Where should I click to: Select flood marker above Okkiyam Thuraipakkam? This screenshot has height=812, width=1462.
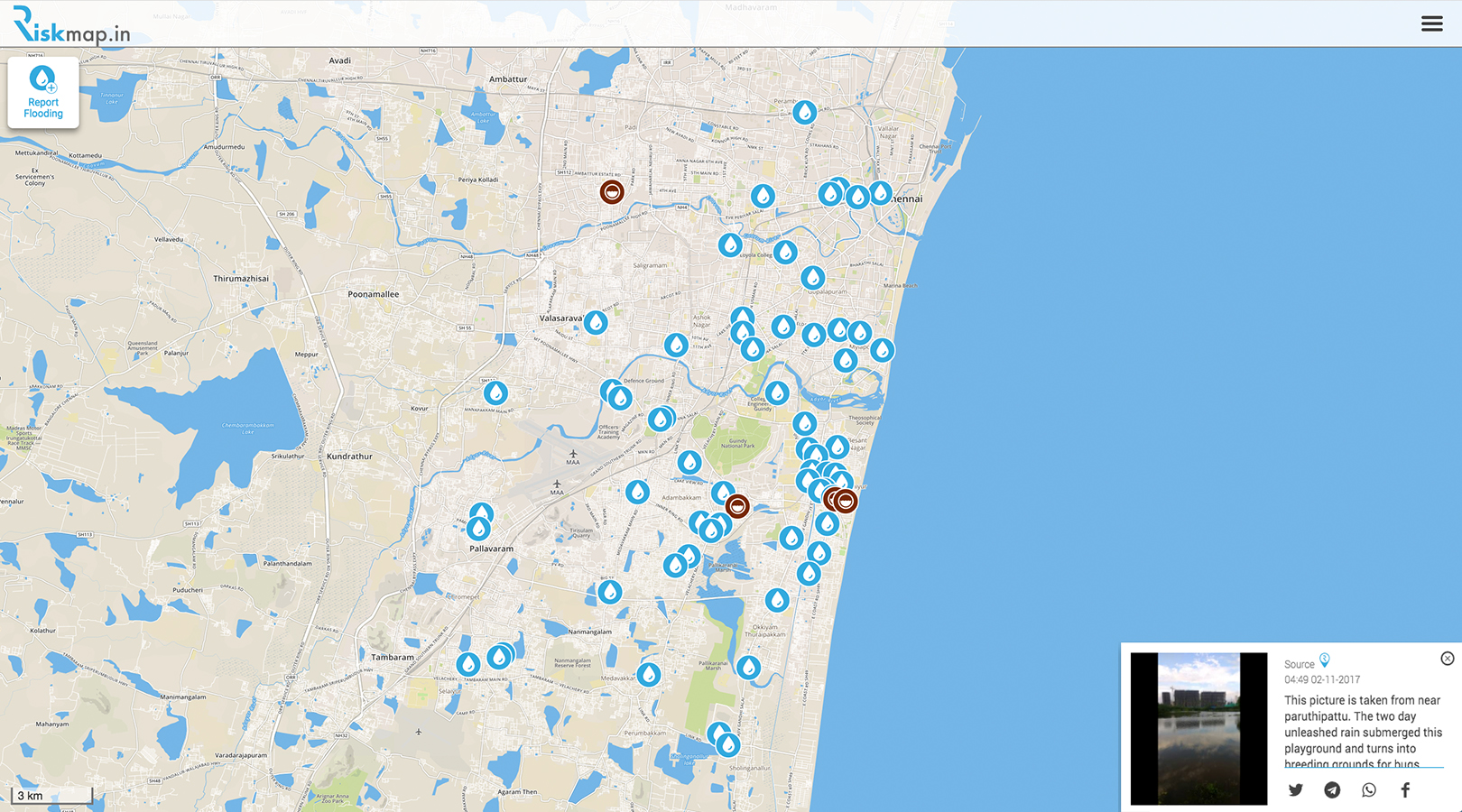(x=777, y=600)
